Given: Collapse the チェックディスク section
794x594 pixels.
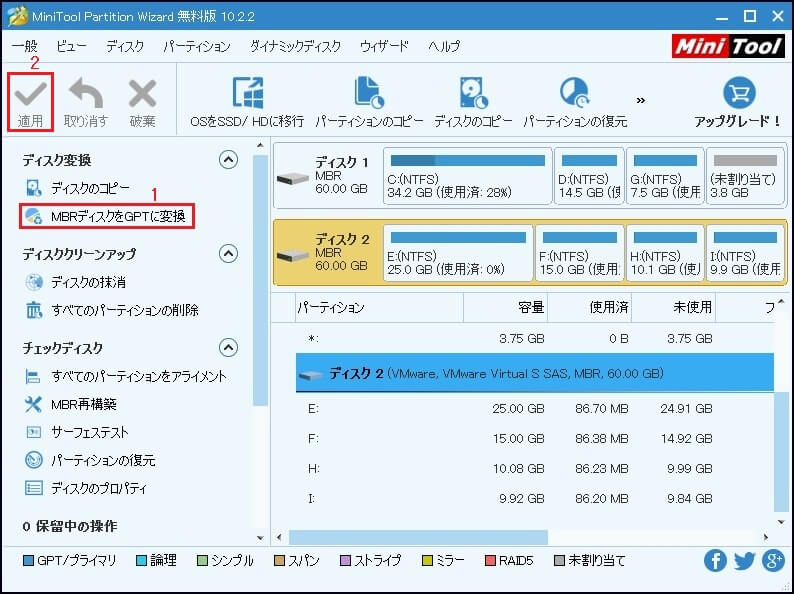Looking at the screenshot, I should click(229, 348).
